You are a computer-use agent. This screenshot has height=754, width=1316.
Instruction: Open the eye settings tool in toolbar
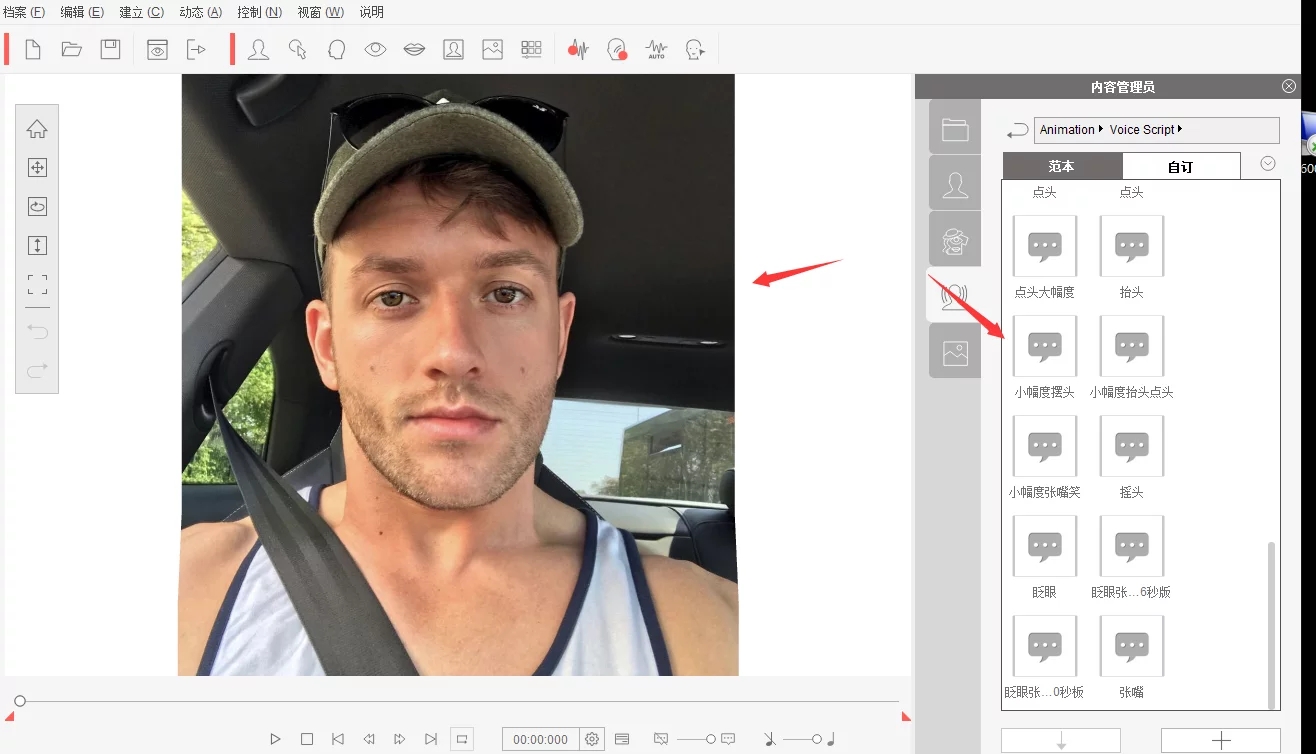[x=375, y=49]
